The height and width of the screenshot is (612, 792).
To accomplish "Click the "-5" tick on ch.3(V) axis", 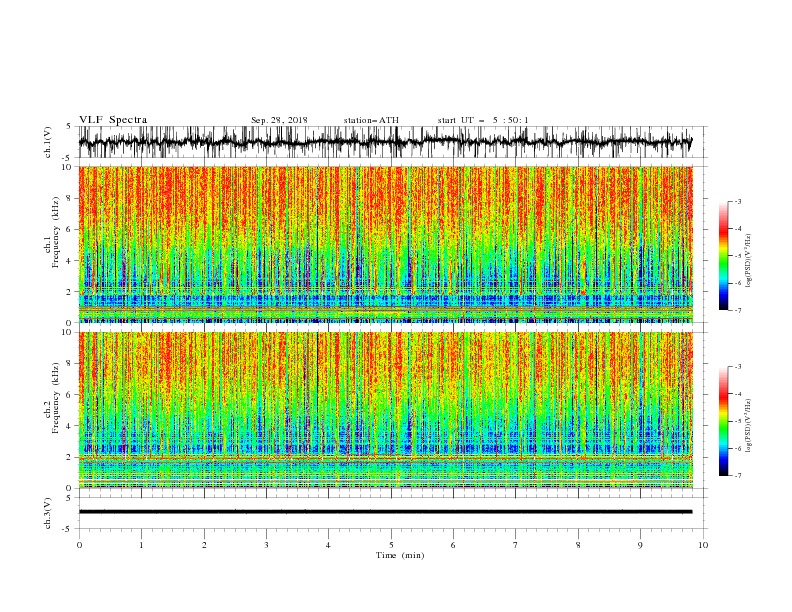I will coord(68,529).
